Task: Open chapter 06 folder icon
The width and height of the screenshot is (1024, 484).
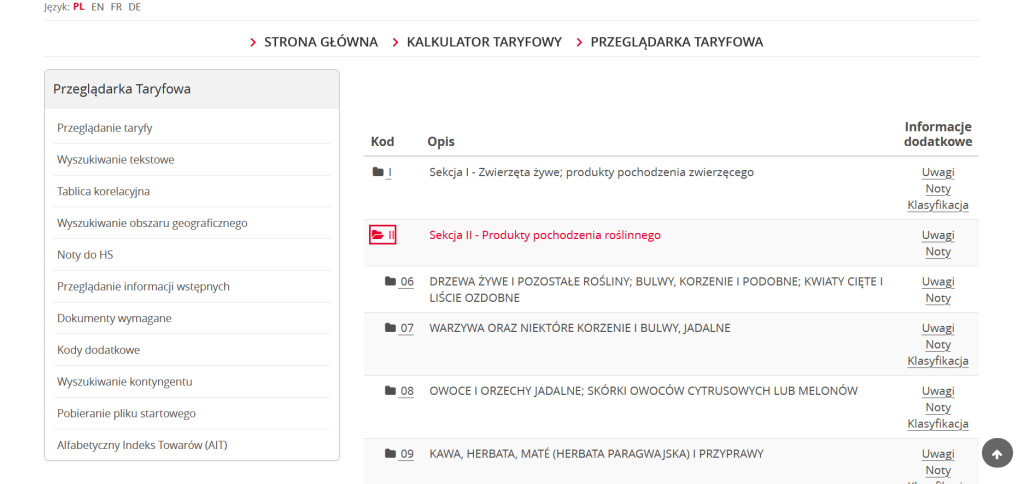Action: (x=391, y=281)
